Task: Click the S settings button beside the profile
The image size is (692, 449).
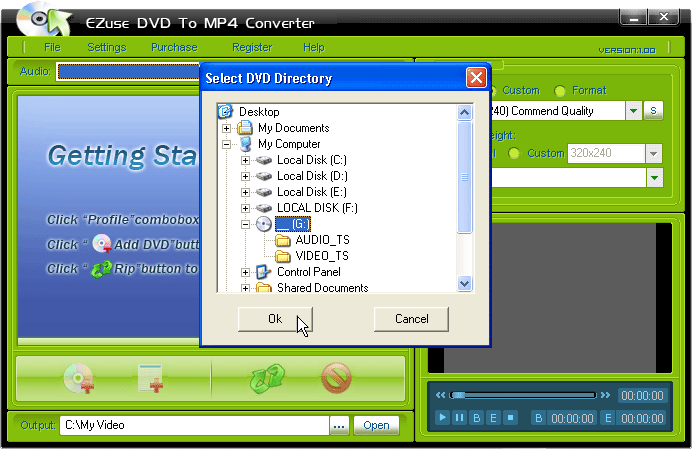Action: click(x=653, y=110)
